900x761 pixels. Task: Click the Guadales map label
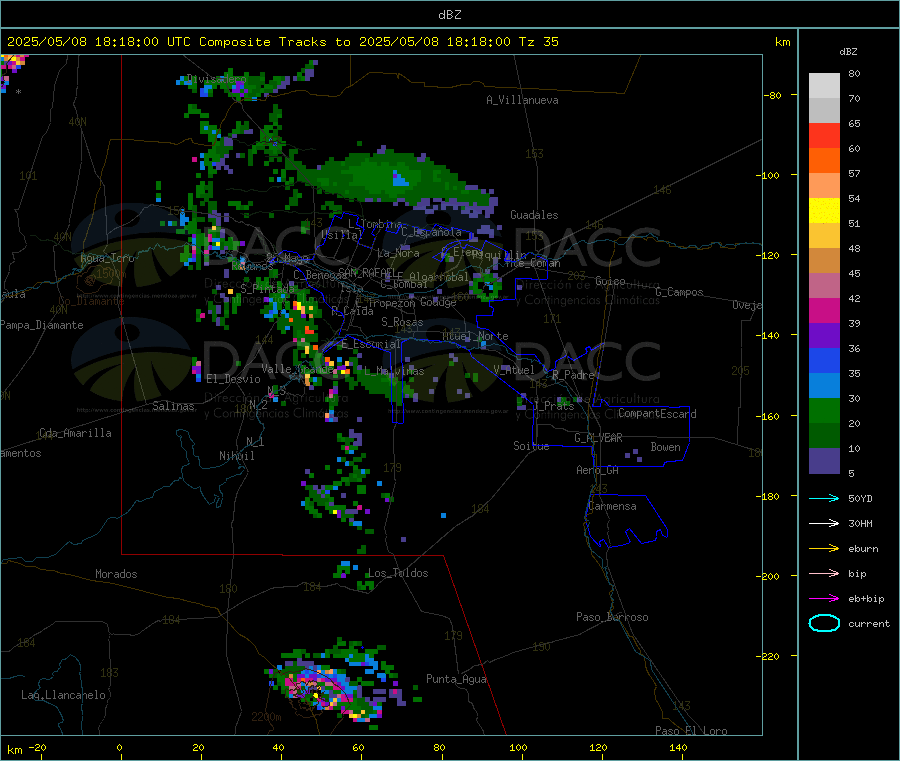click(x=534, y=215)
